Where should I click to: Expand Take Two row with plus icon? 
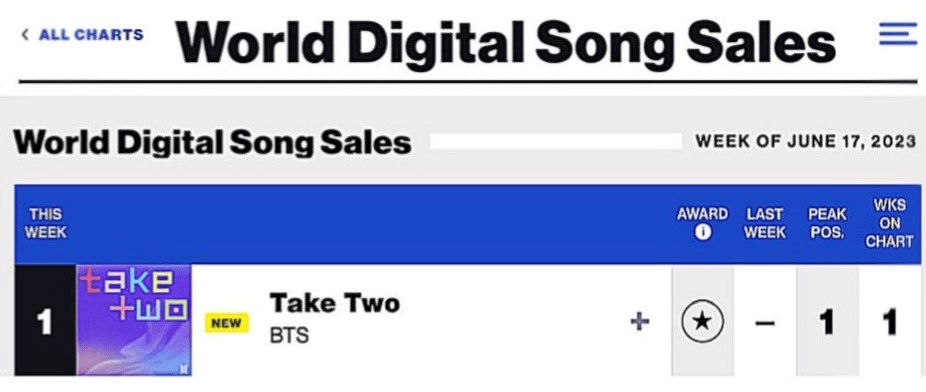[640, 322]
